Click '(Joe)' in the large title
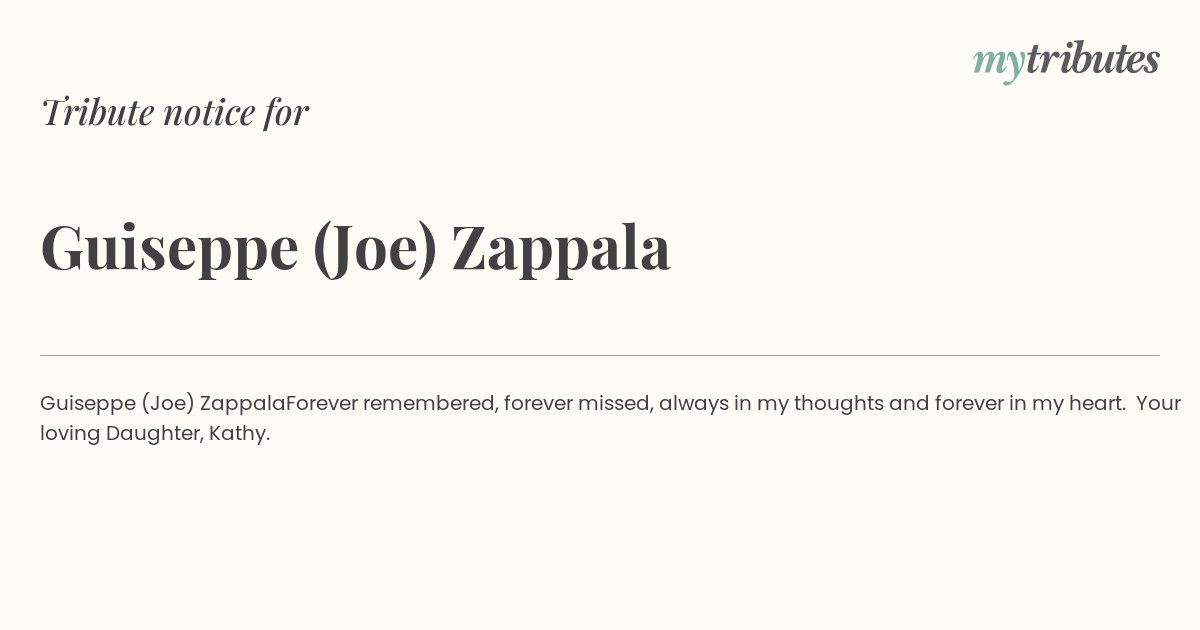 click(x=375, y=248)
